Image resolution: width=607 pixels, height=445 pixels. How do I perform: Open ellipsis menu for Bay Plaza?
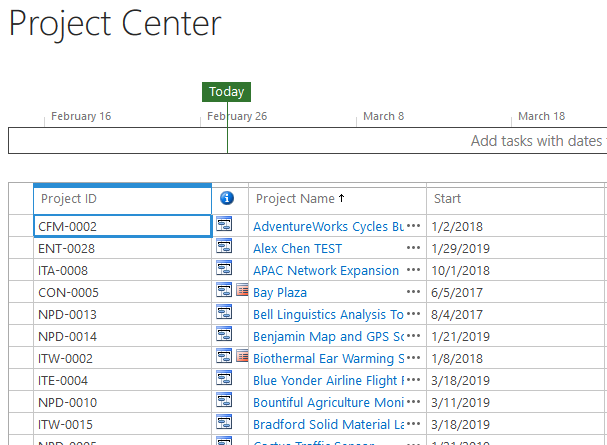413,292
